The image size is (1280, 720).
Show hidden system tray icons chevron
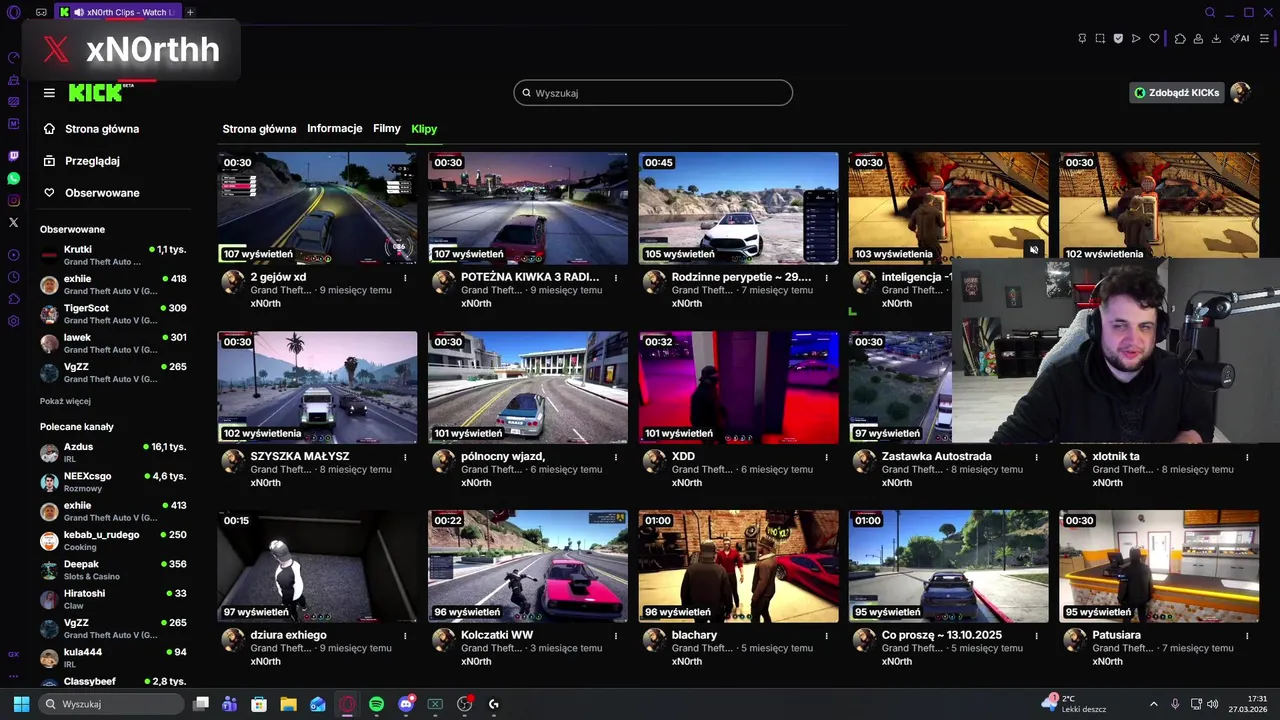click(1153, 704)
